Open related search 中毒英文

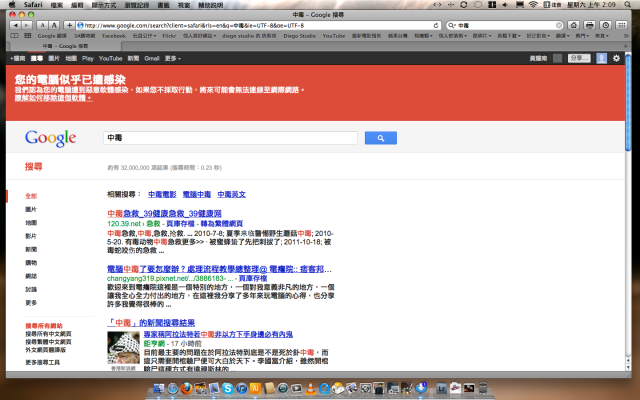(231, 194)
